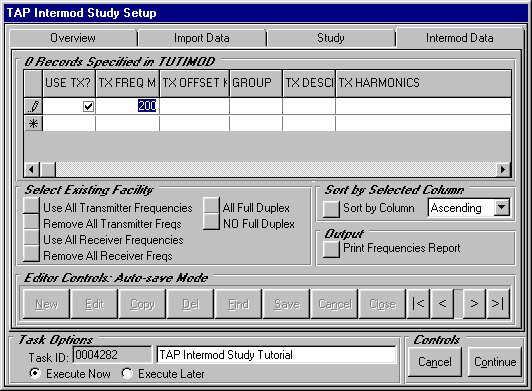Click the asterisk new-row marker

click(33, 123)
